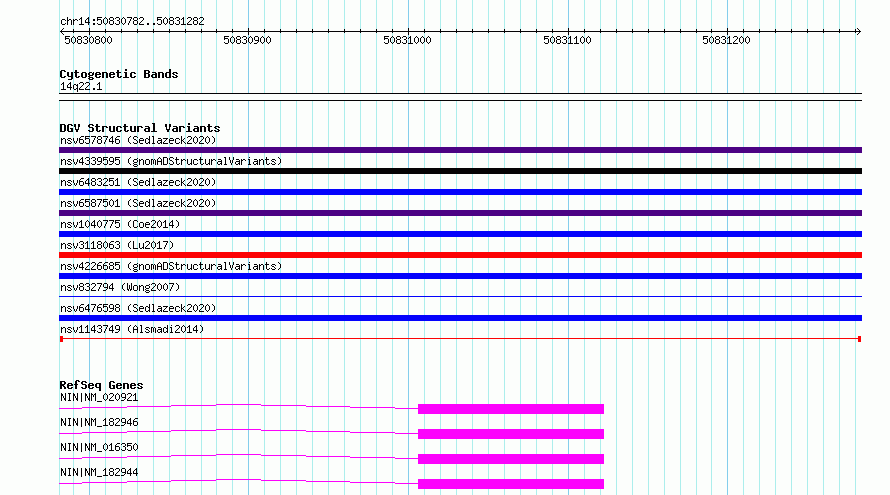Click ruler position label 50830800
The height and width of the screenshot is (495, 890).
pos(89,40)
